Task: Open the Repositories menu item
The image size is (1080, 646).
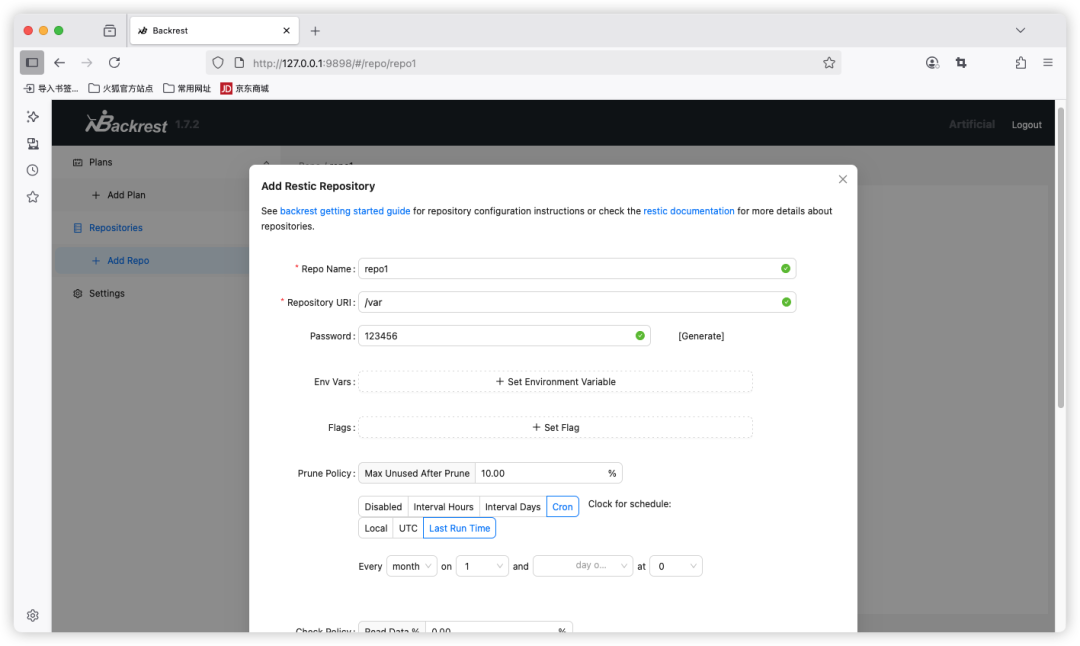Action: click(x=116, y=227)
